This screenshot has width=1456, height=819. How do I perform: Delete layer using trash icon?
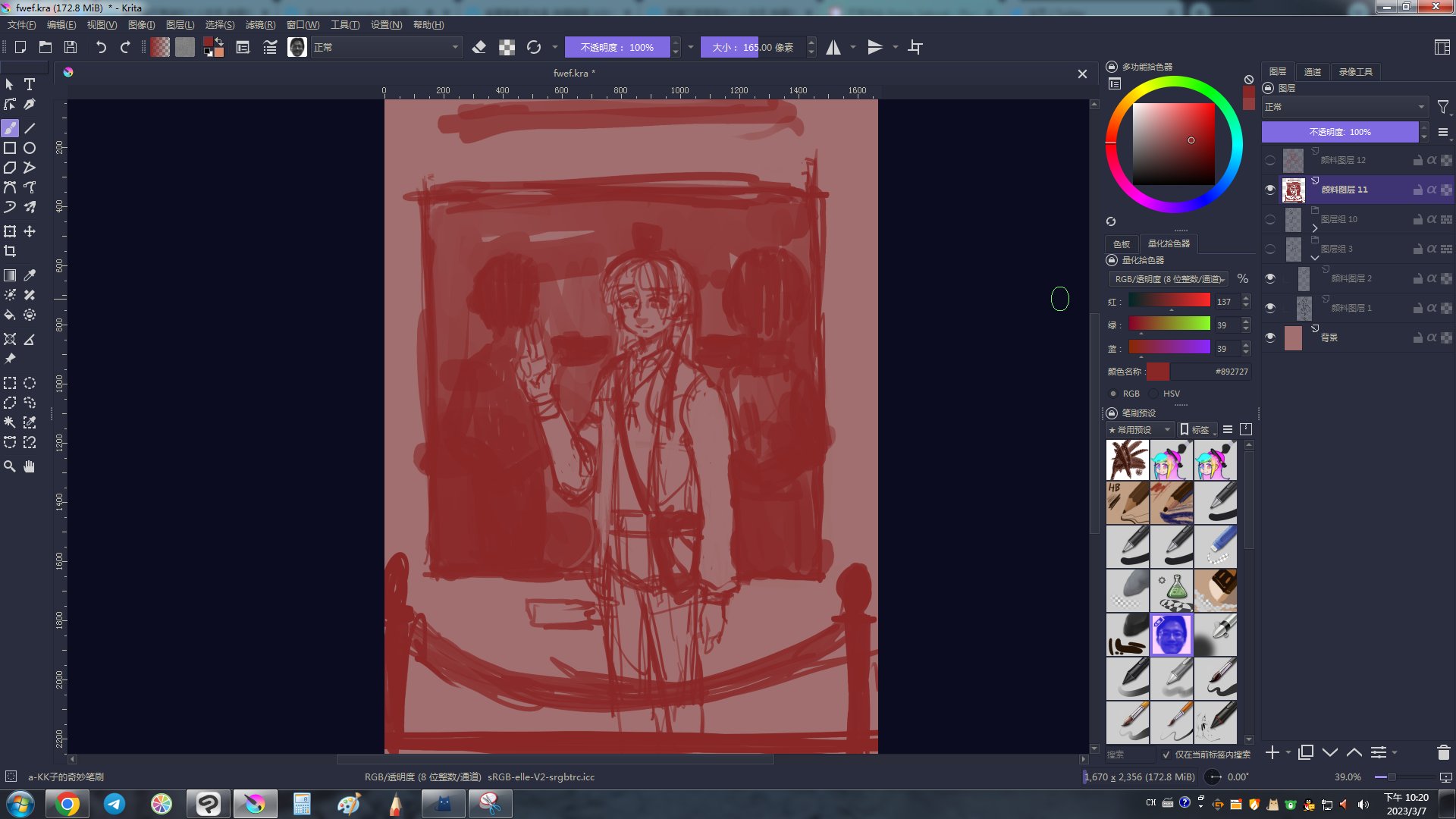tap(1443, 752)
